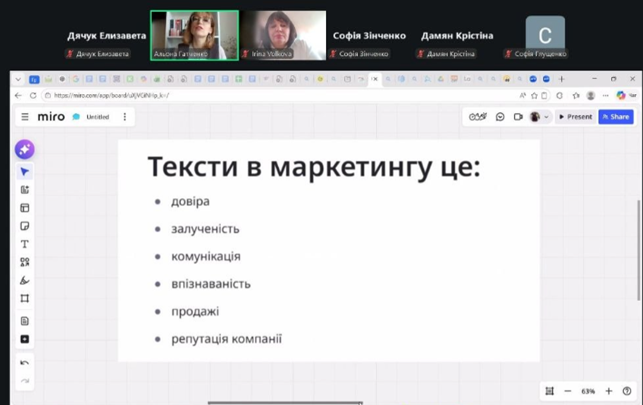This screenshot has height=405, width=643.
Task: Click the Present button
Action: click(x=576, y=117)
